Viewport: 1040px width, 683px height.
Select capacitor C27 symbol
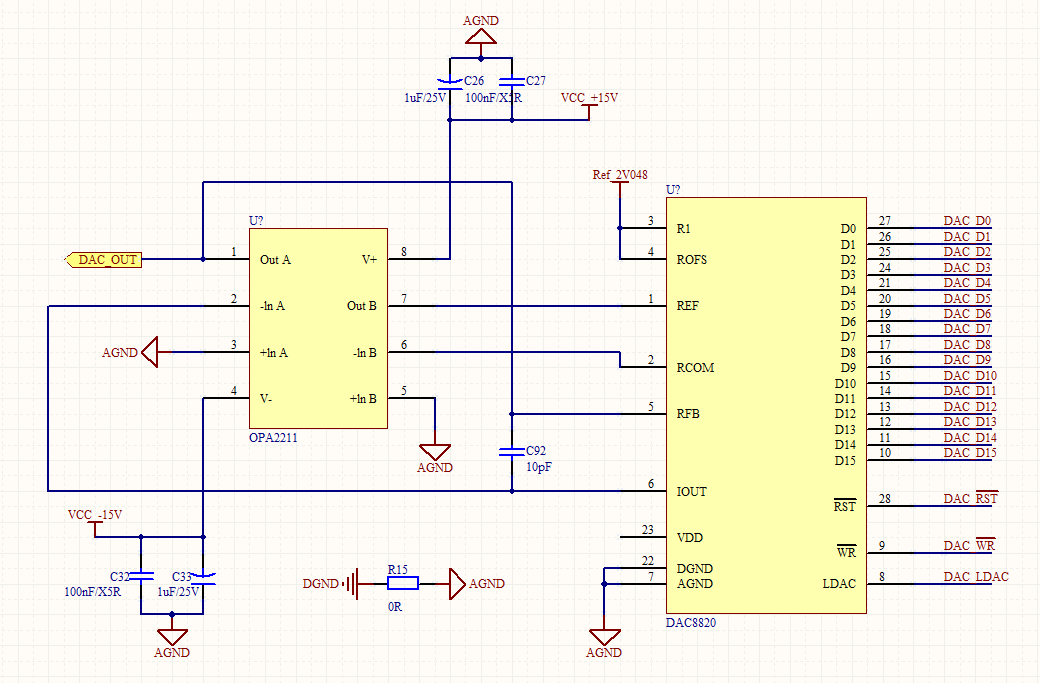(x=511, y=82)
